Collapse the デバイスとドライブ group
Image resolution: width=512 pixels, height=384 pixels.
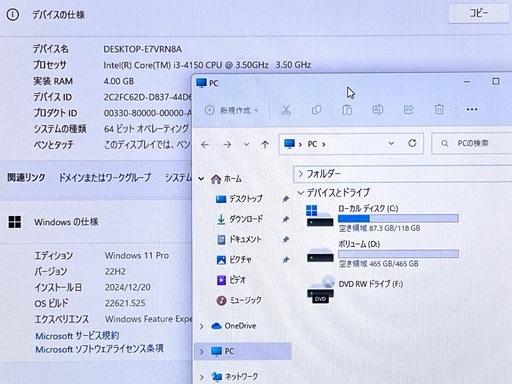[x=301, y=193]
